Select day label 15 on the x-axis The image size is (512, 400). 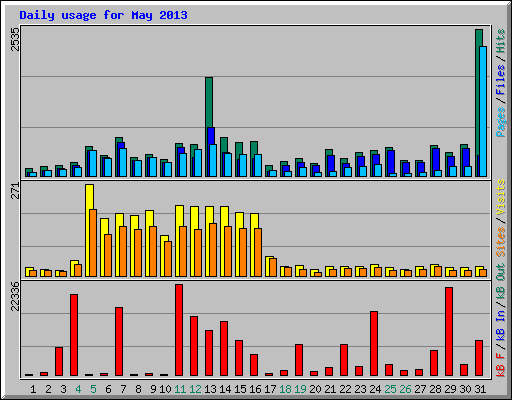240,389
